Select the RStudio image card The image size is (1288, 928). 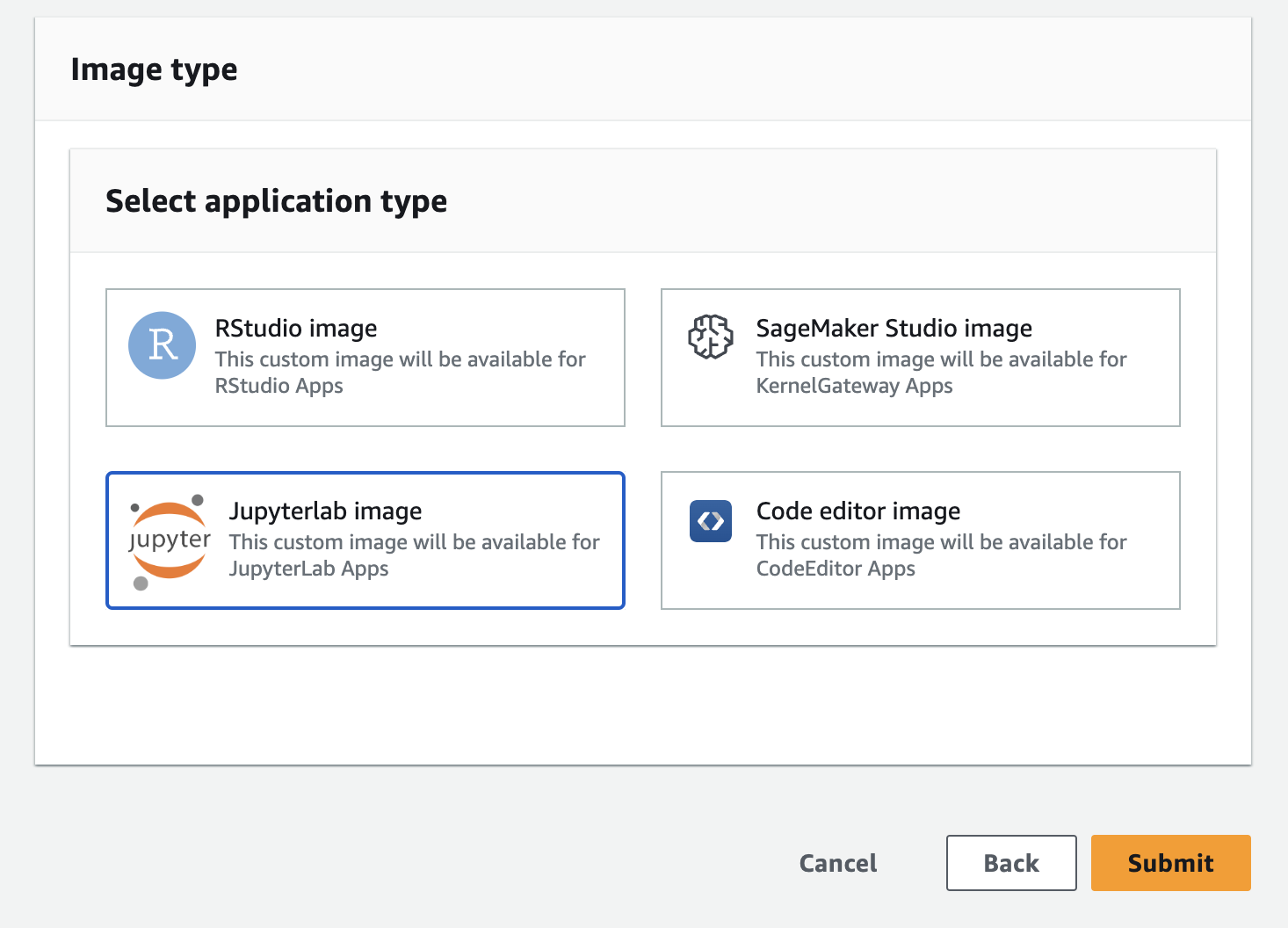click(x=365, y=357)
